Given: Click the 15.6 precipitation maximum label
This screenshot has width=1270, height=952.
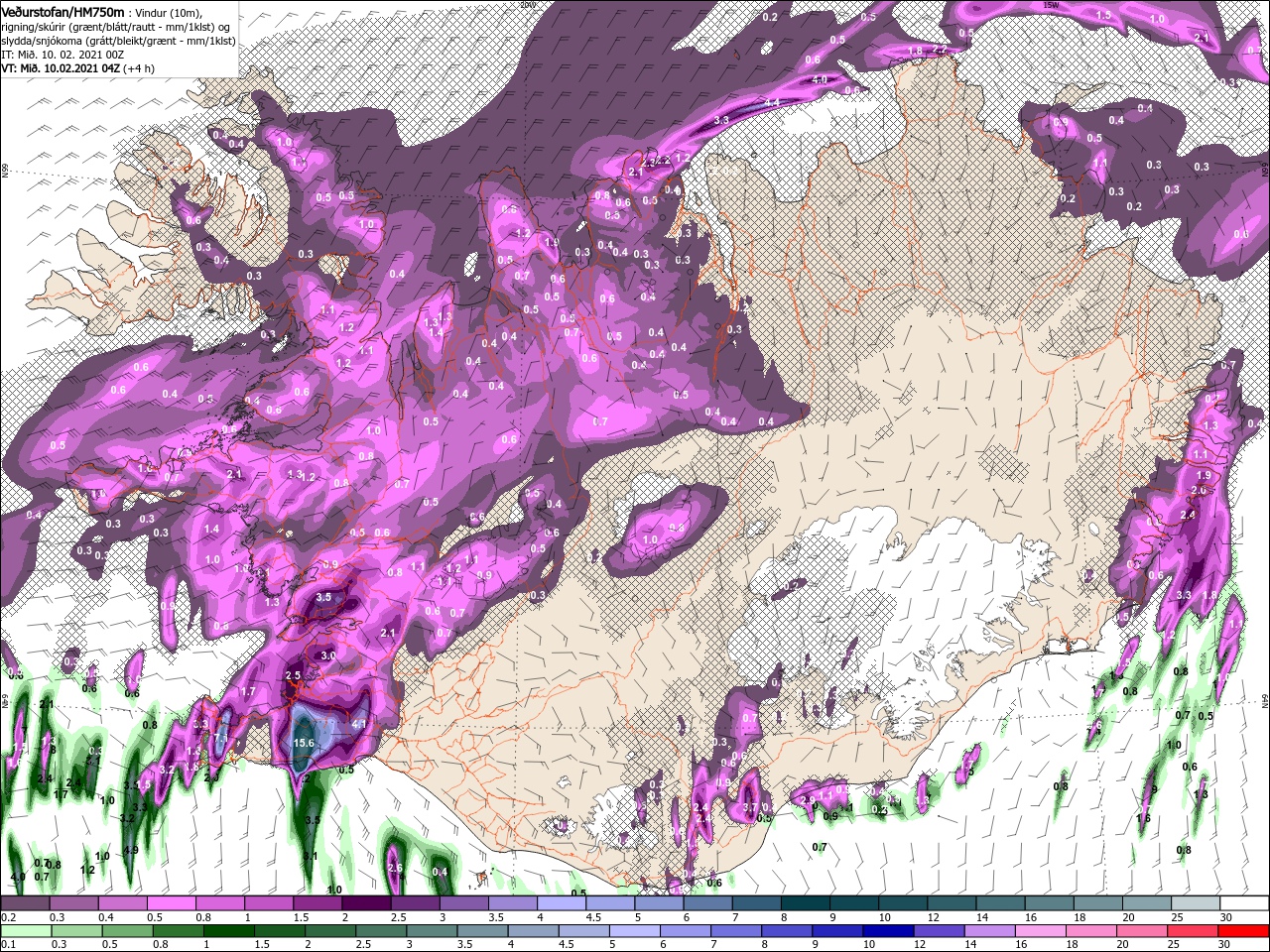Looking at the screenshot, I should [x=304, y=743].
